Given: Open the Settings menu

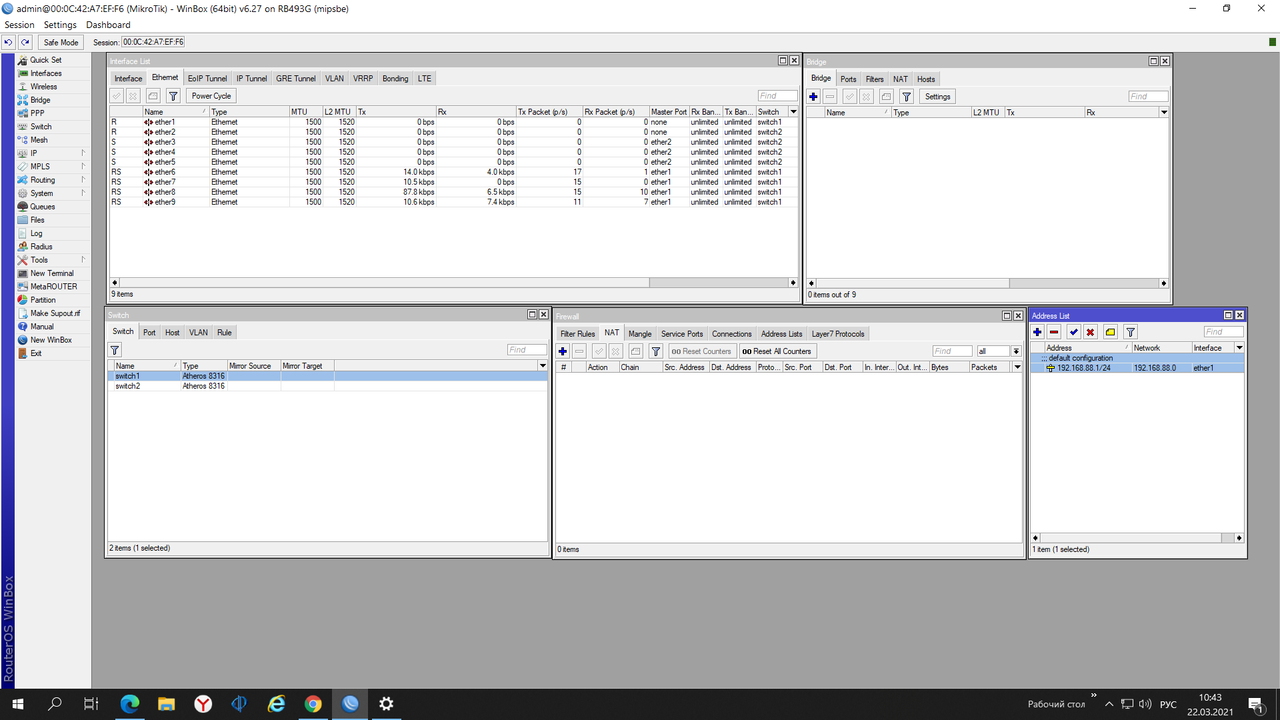Looking at the screenshot, I should [60, 25].
